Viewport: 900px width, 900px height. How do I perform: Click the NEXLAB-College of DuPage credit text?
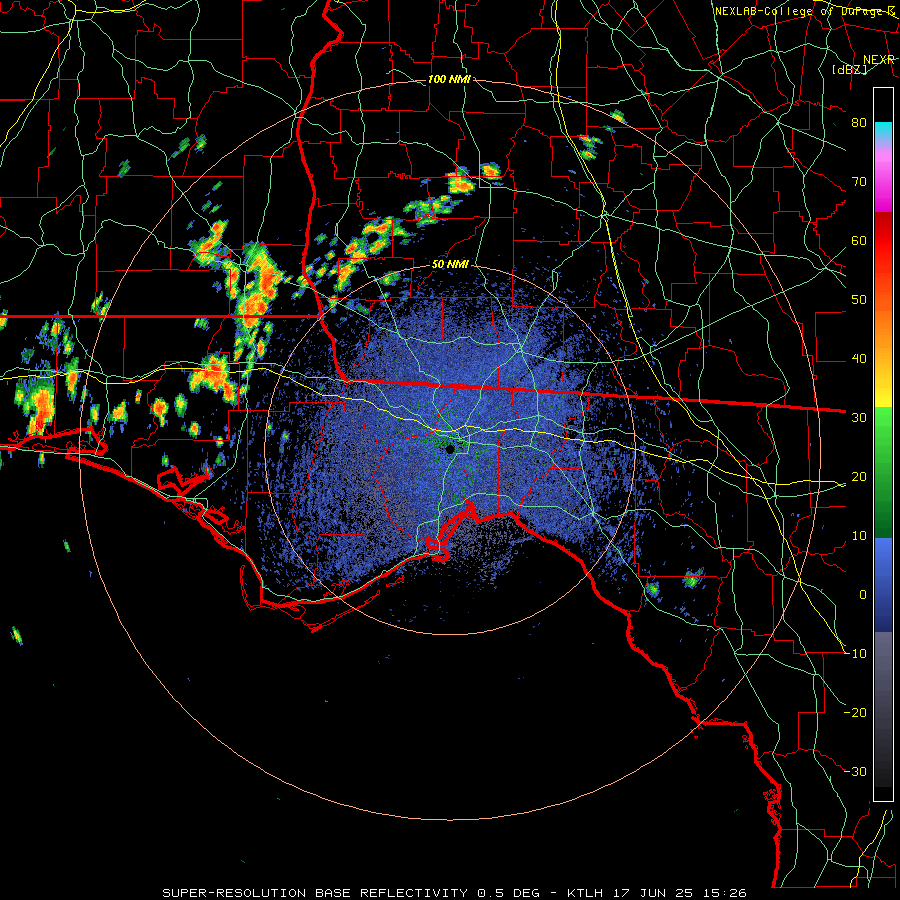[805, 11]
